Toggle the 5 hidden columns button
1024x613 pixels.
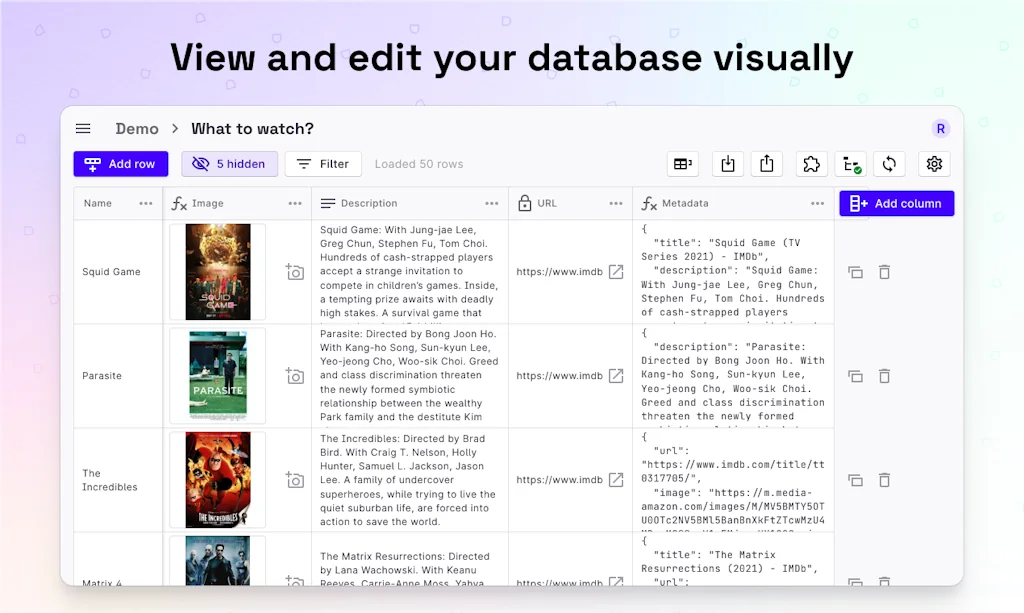[x=229, y=164]
